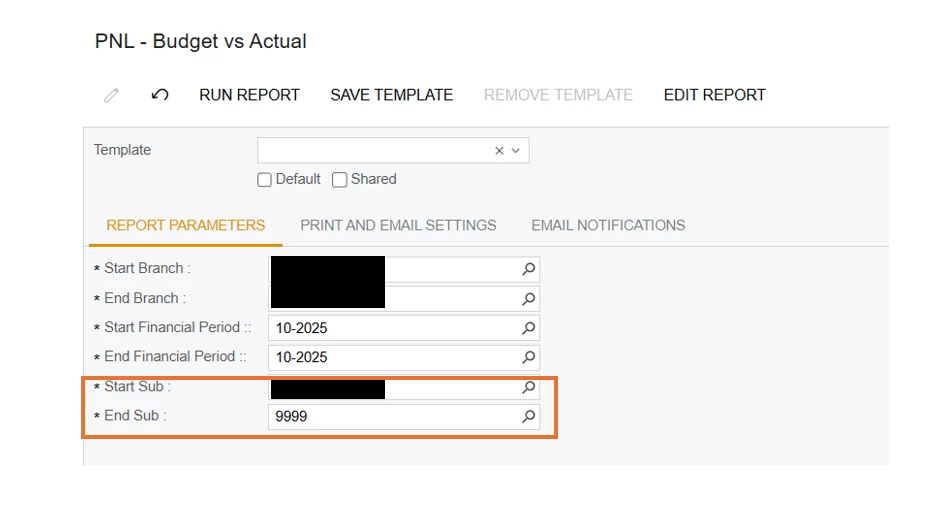Click the End Branch label
This screenshot has width=935, height=525.
(145, 298)
